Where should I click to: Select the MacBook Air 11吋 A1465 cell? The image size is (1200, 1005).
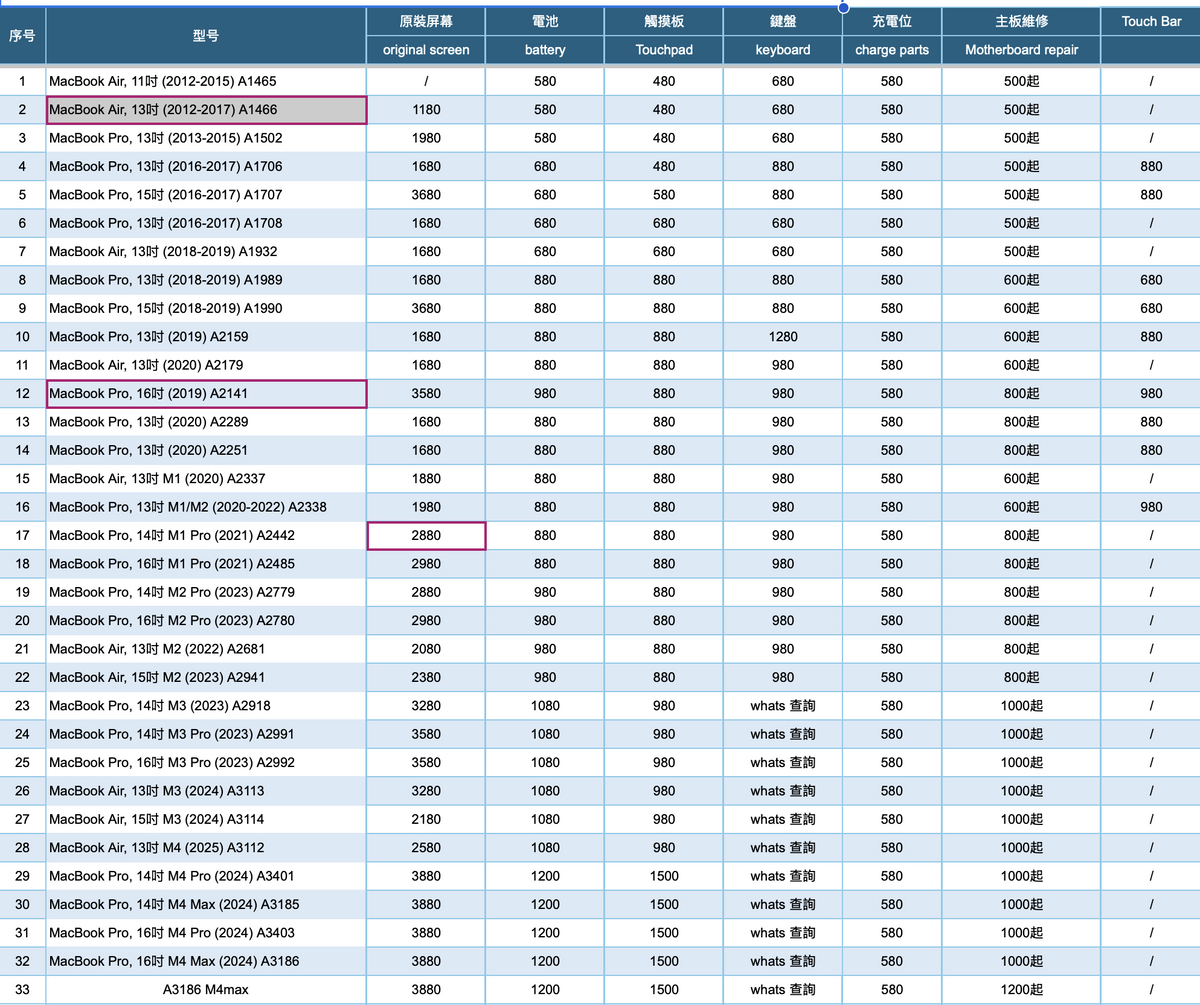tap(206, 81)
